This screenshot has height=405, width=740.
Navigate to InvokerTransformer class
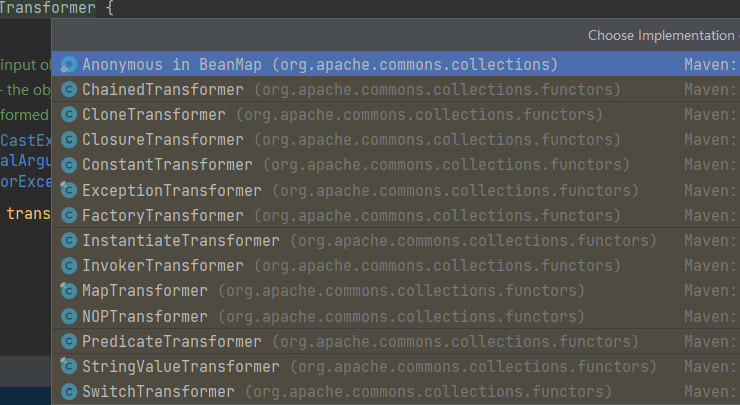(395, 265)
